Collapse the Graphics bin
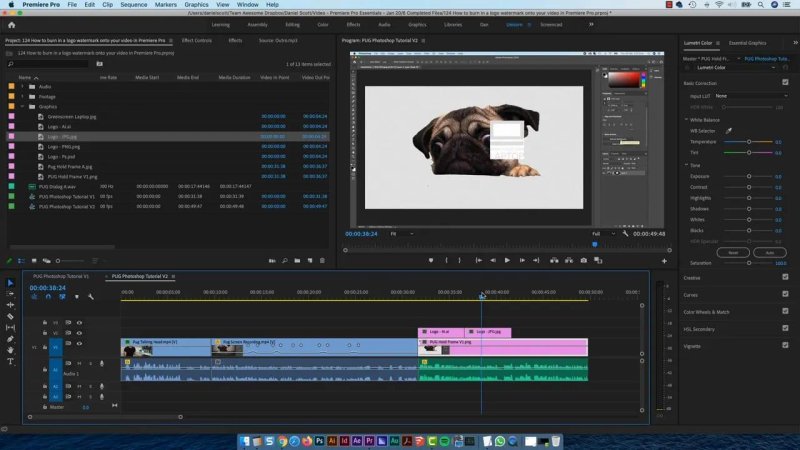Screen dimensions: 800x450 [x=22, y=107]
